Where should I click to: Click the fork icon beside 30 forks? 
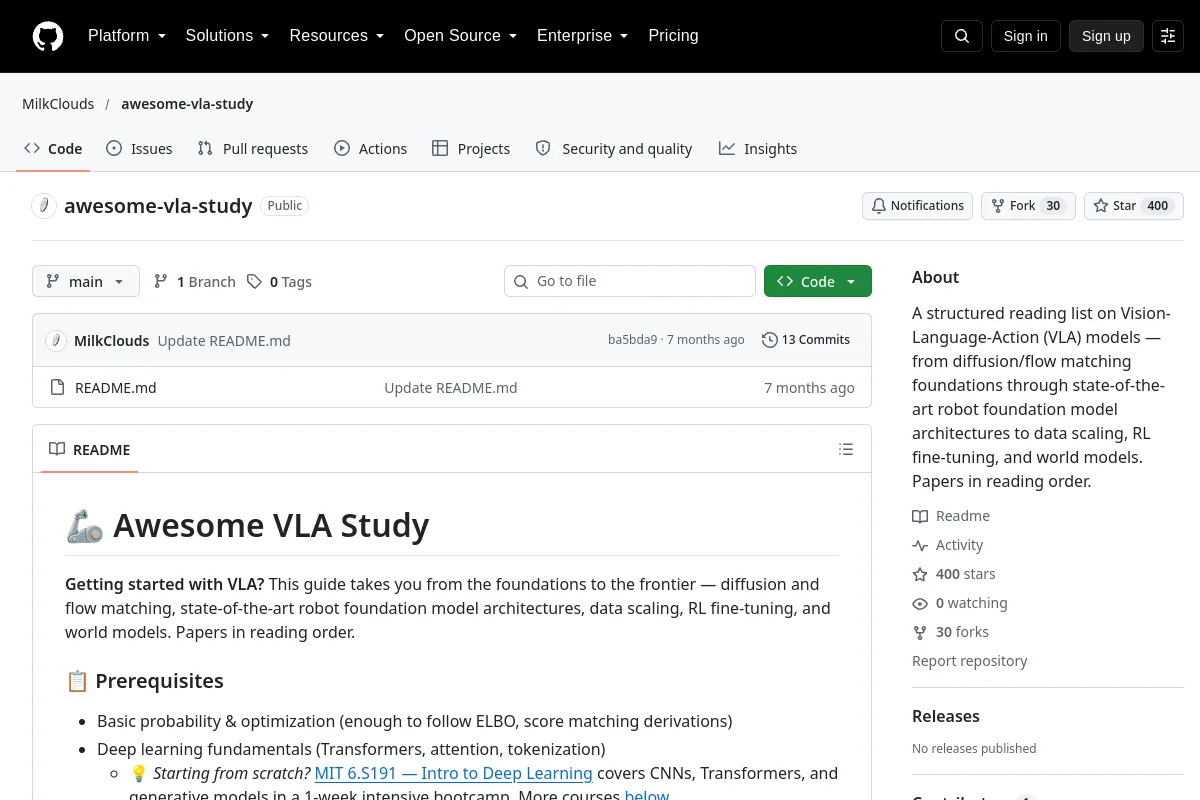[920, 632]
